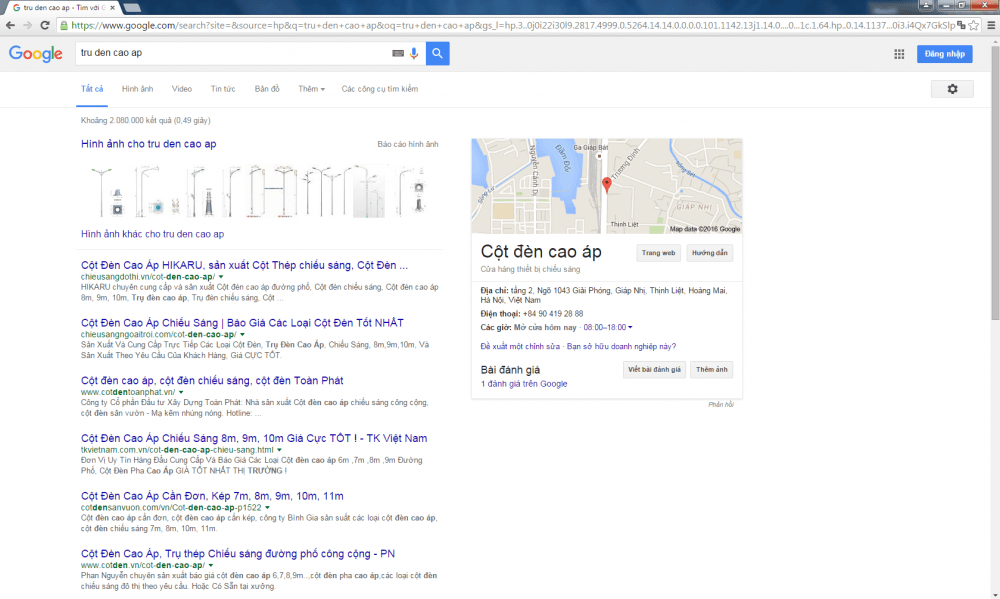
Task: Close the current browser tab
Action: click(x=112, y=8)
